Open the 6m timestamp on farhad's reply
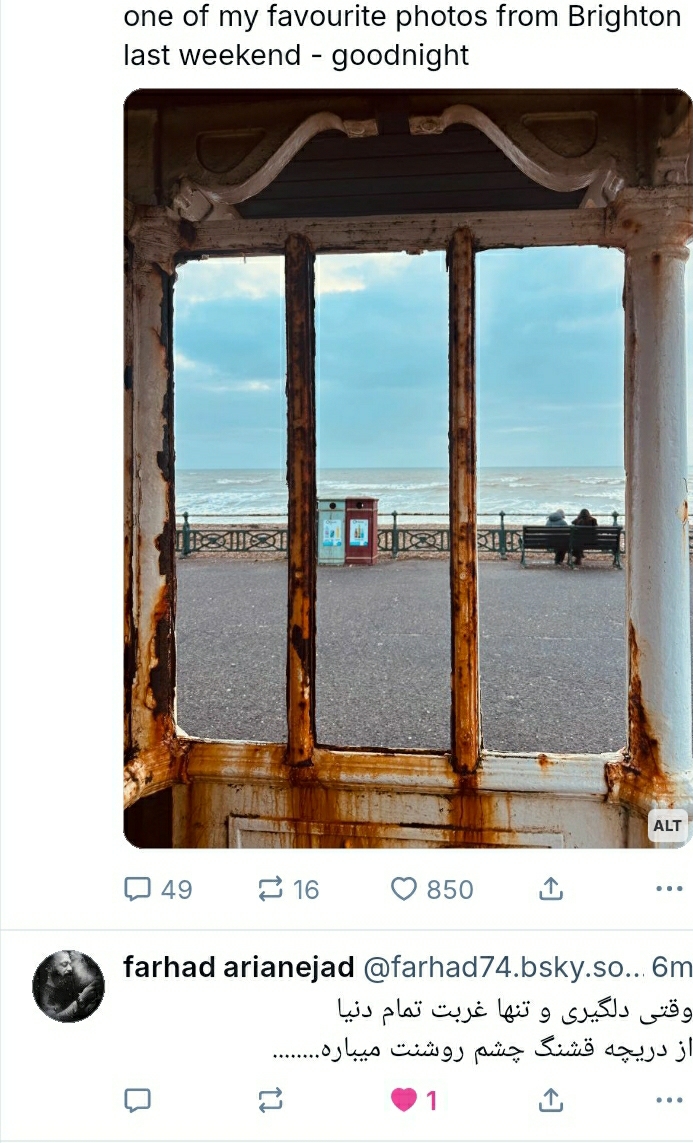Image resolution: width=693 pixels, height=1143 pixels. coord(671,967)
